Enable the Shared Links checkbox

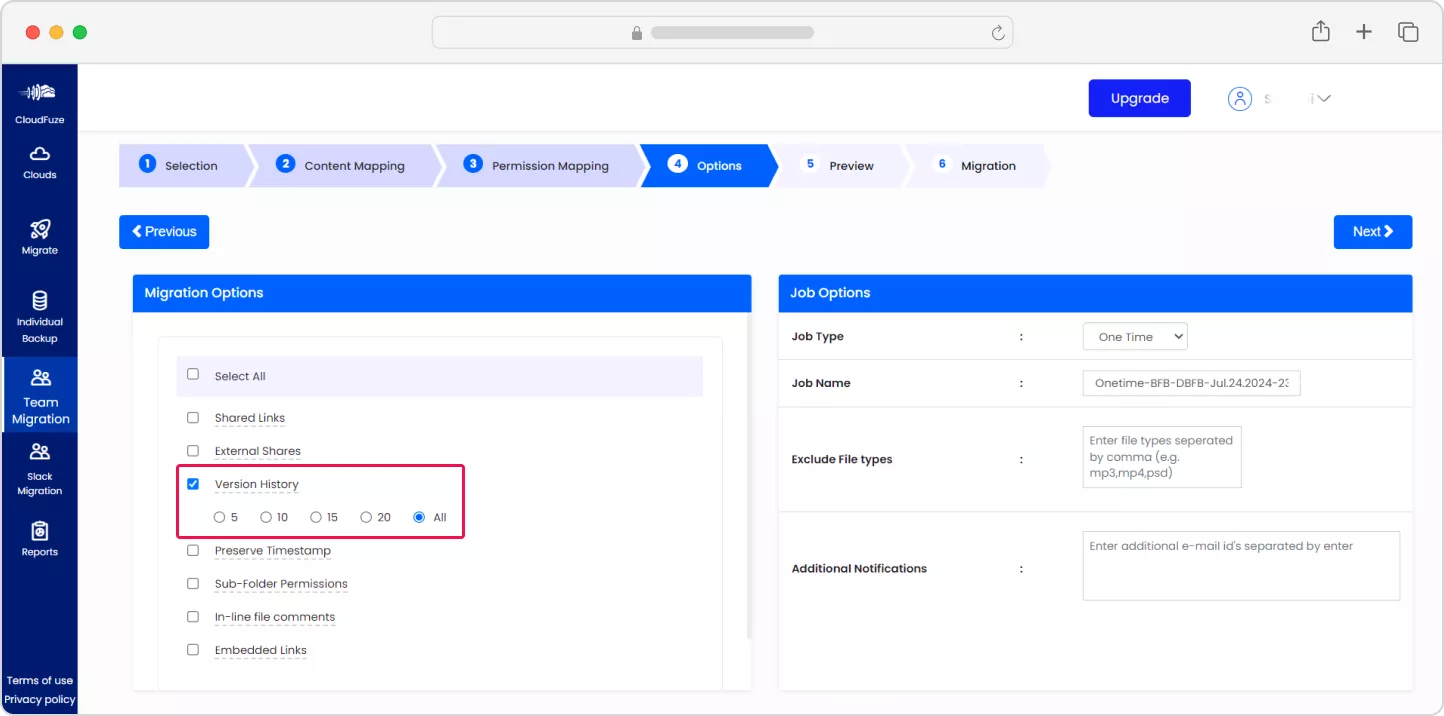pyautogui.click(x=193, y=417)
